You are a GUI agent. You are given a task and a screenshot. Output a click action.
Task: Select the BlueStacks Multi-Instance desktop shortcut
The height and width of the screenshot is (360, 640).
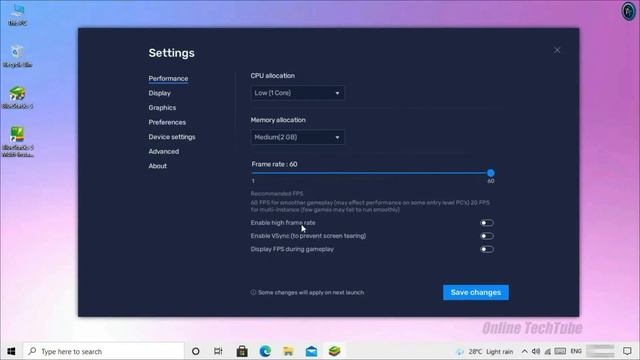click(x=17, y=142)
